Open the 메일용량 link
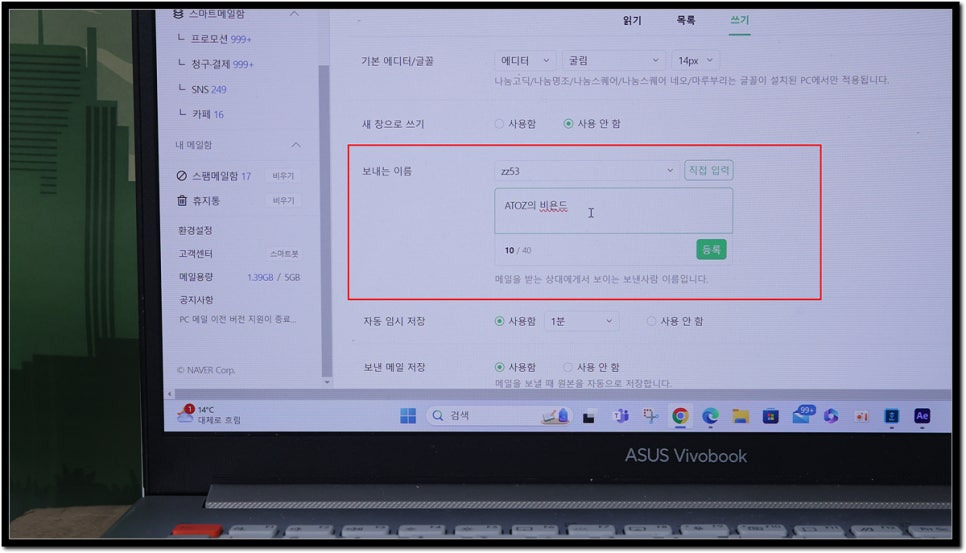Image resolution: width=966 pixels, height=553 pixels. [x=196, y=277]
